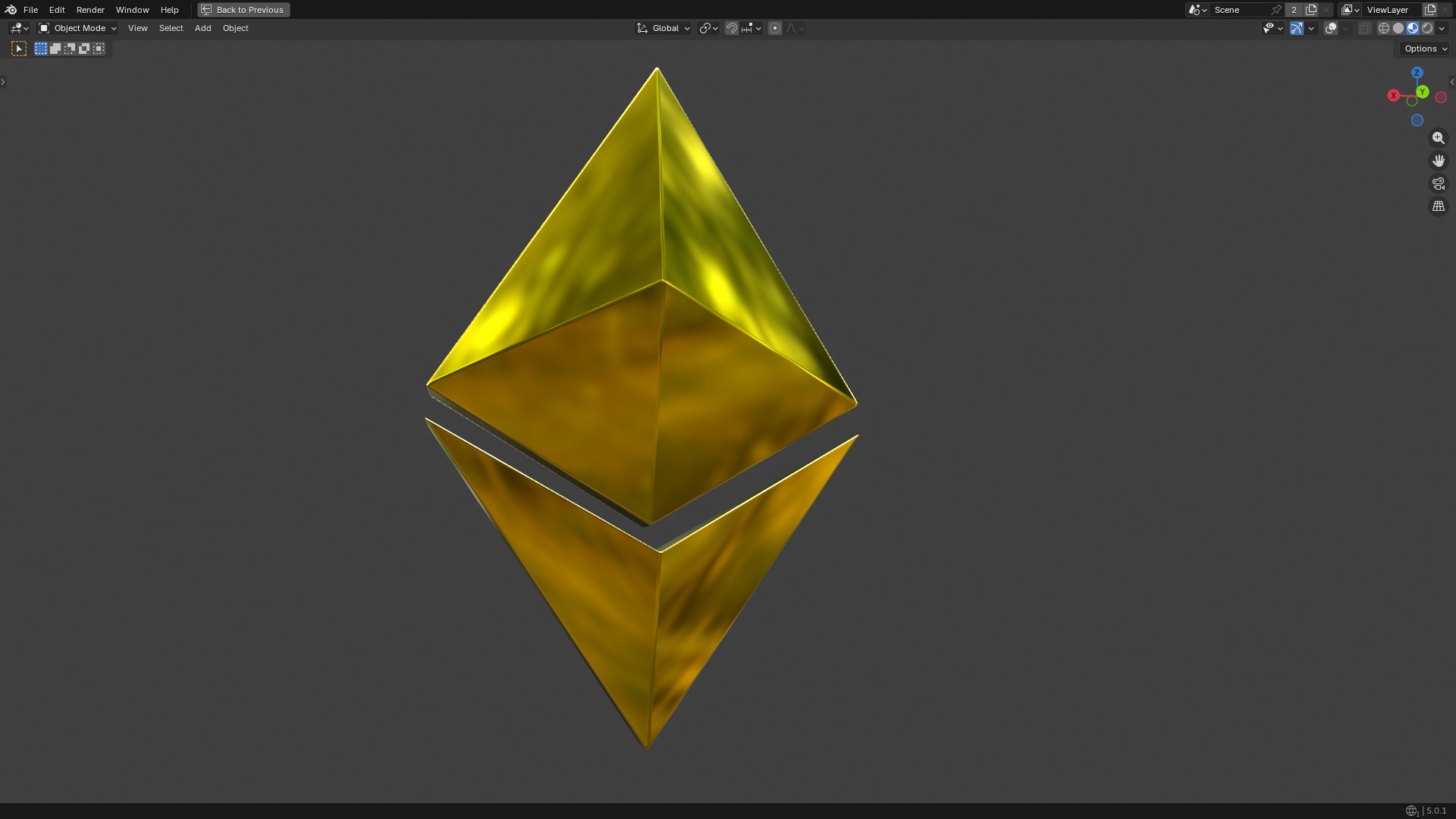Open the Help menu
1456x819 pixels.
click(x=169, y=10)
